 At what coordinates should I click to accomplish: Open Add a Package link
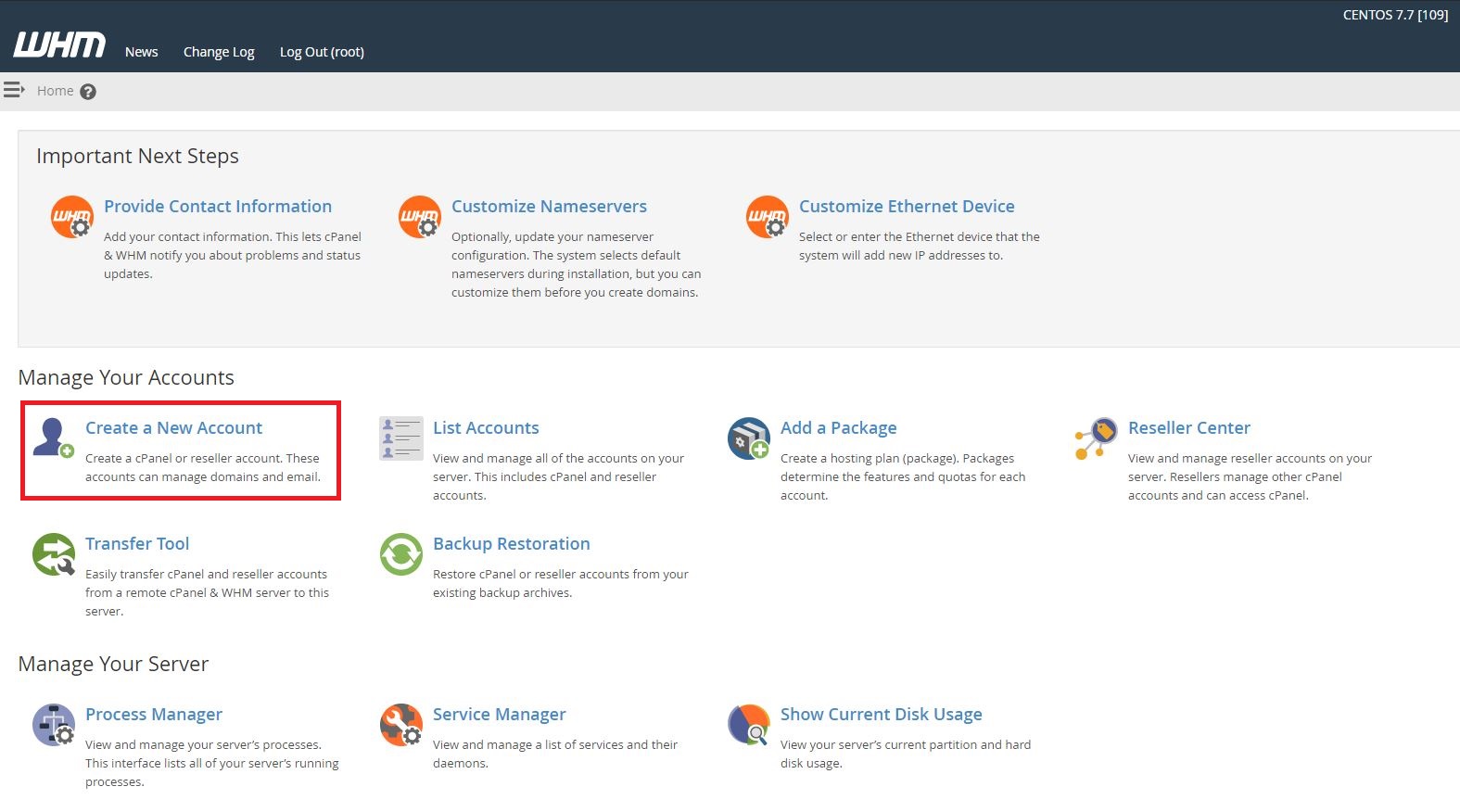tap(838, 428)
